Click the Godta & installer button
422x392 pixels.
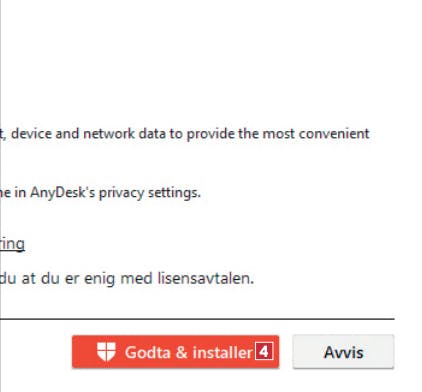click(x=175, y=352)
